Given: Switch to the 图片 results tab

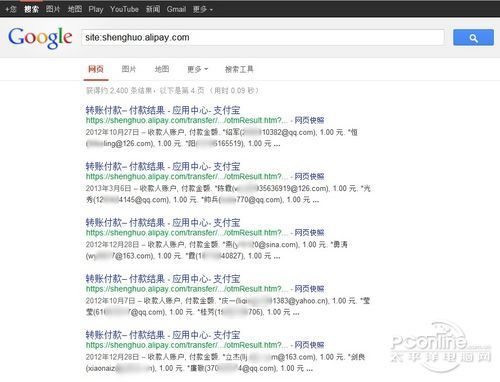Looking at the screenshot, I should [129, 69].
